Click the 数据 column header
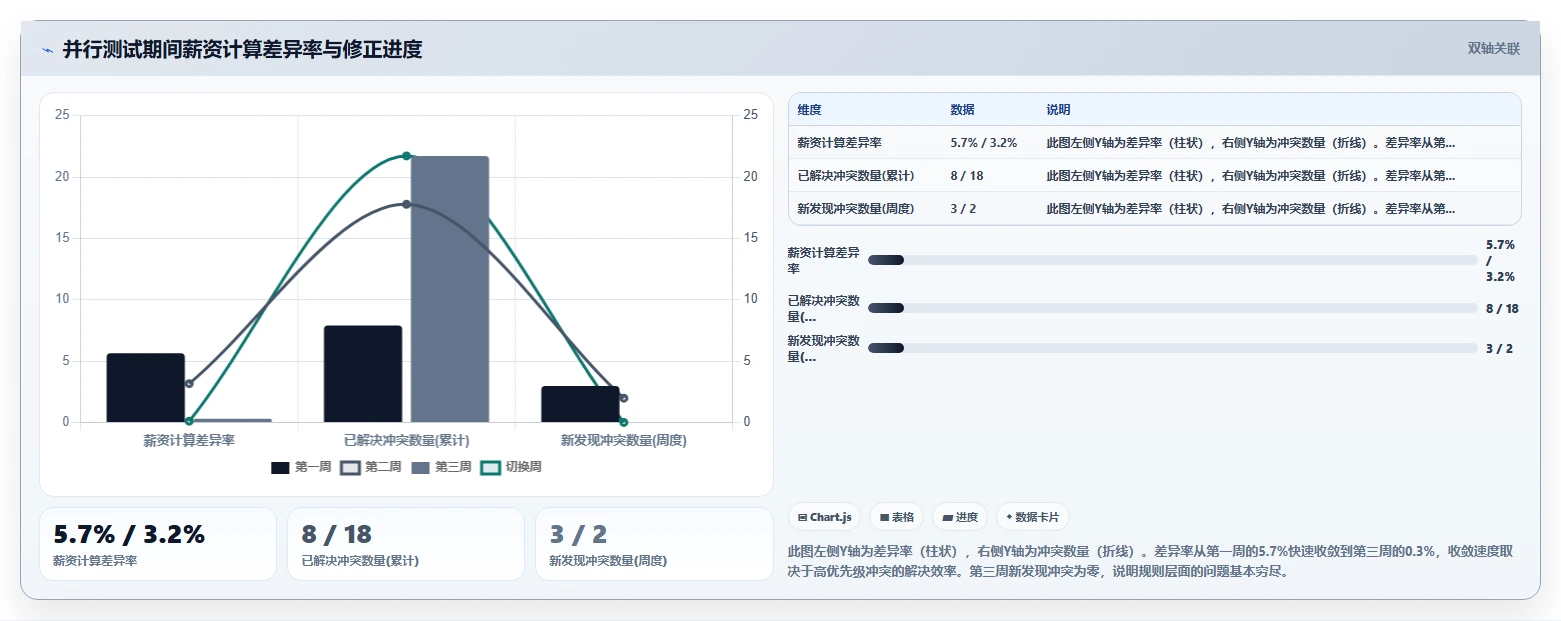The height and width of the screenshot is (621, 1561). 962,110
